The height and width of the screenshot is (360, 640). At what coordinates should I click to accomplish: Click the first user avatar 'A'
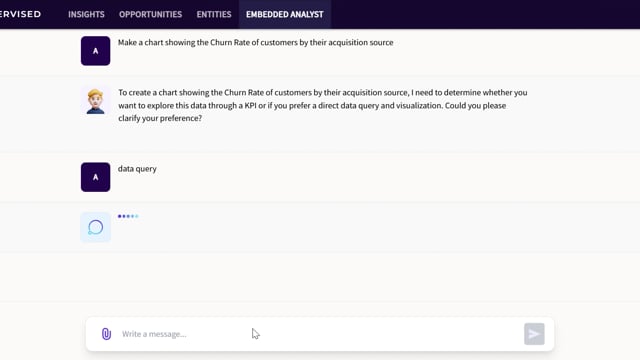(96, 51)
